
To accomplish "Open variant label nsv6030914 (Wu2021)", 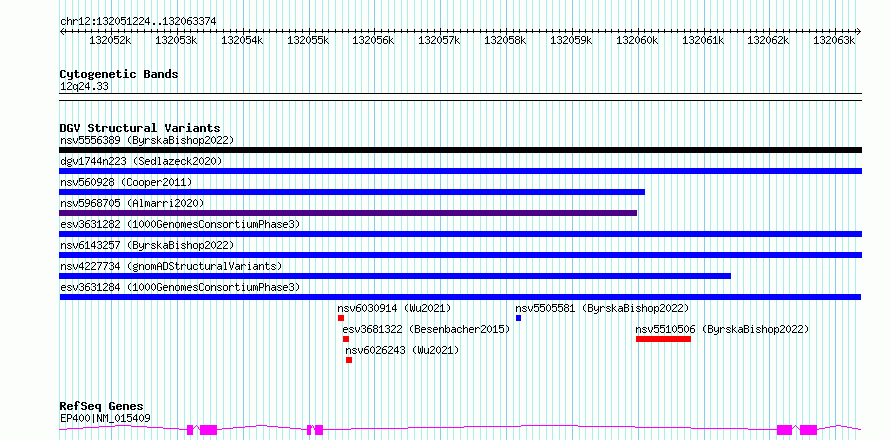I will coord(394,308).
